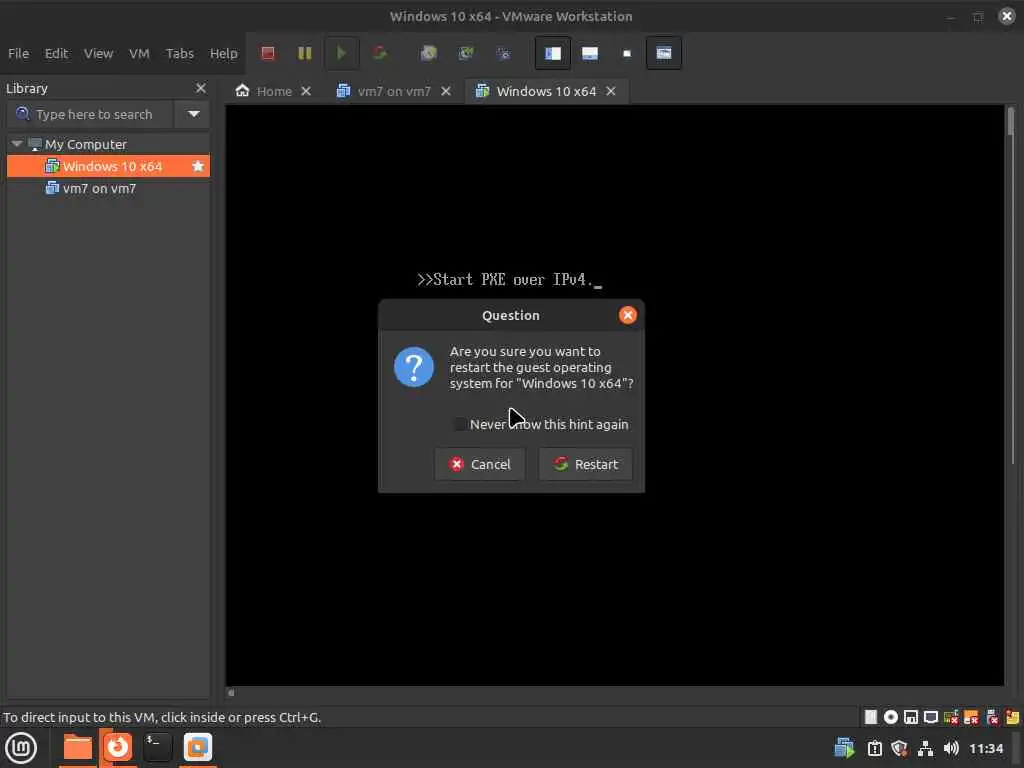Click the VMware tray icon in system panel
1024x768 pixels.
click(x=844, y=748)
